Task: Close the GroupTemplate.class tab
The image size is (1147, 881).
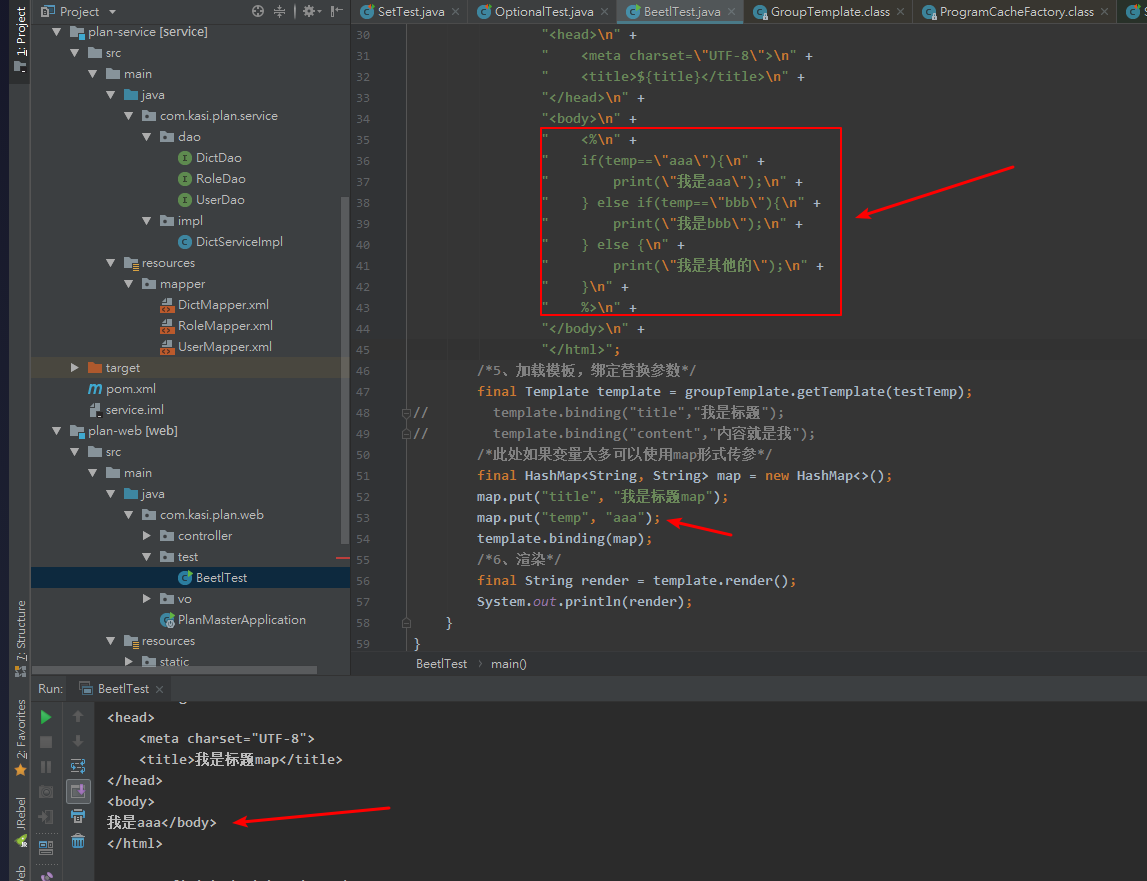Action: pos(900,12)
